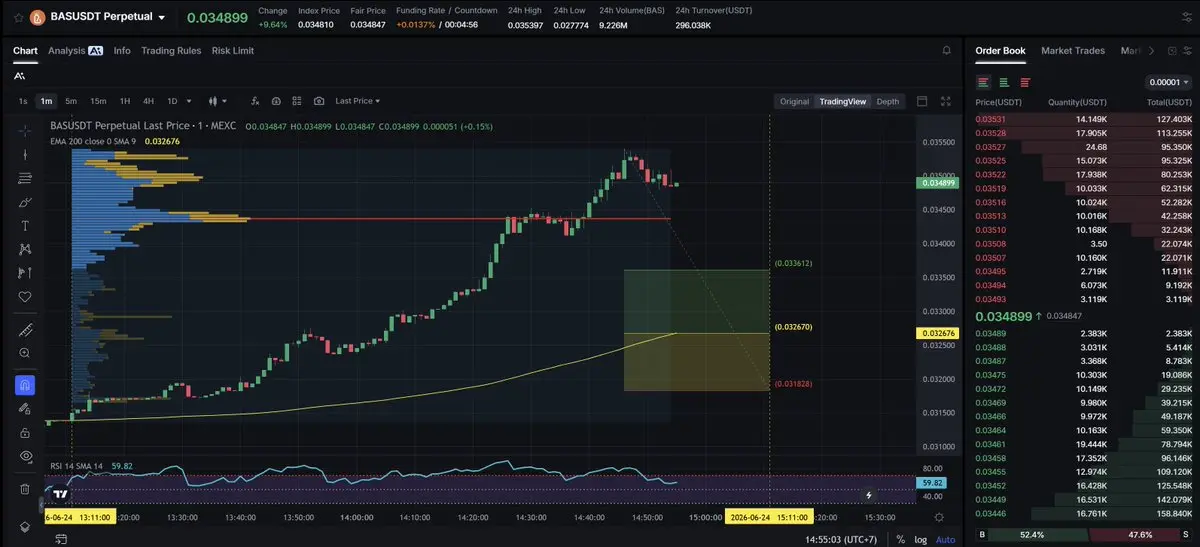Select the zoom in tool
The height and width of the screenshot is (547, 1200).
pyautogui.click(x=25, y=353)
